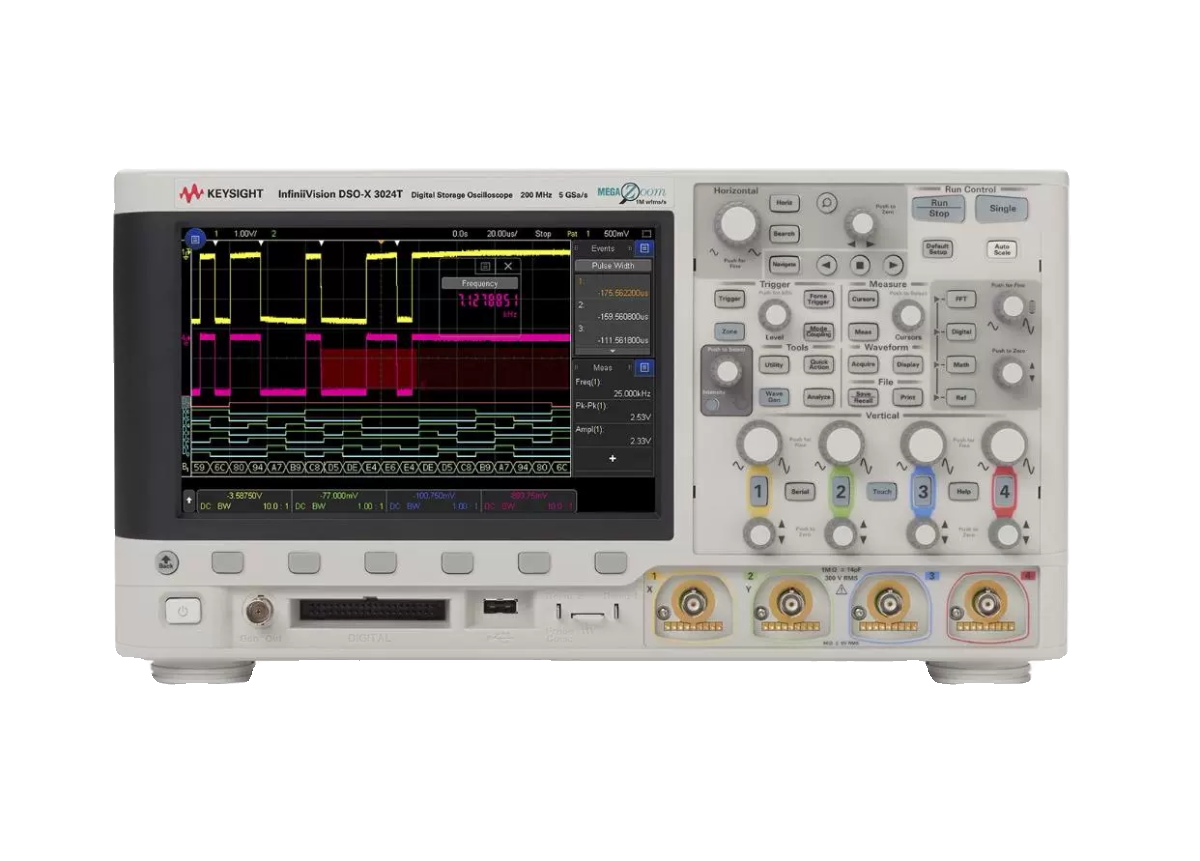
Task: Tap the Ampl(1) 2.33V measurement
Action: coord(612,436)
